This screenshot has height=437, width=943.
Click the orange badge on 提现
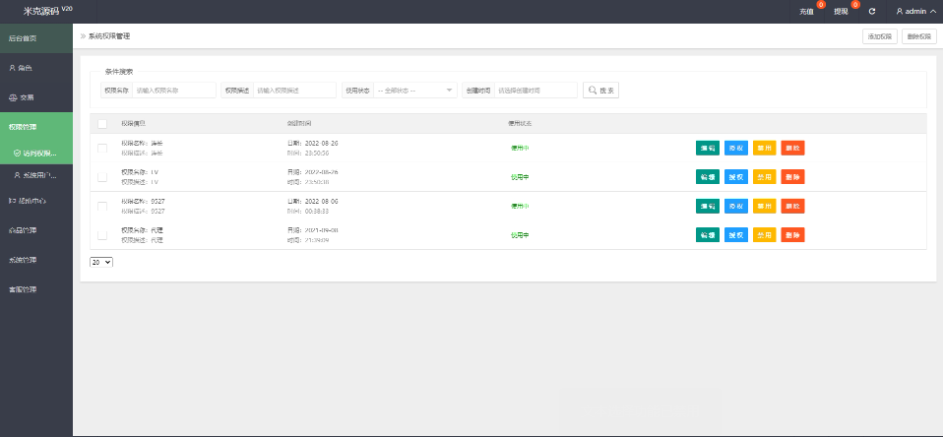click(855, 5)
